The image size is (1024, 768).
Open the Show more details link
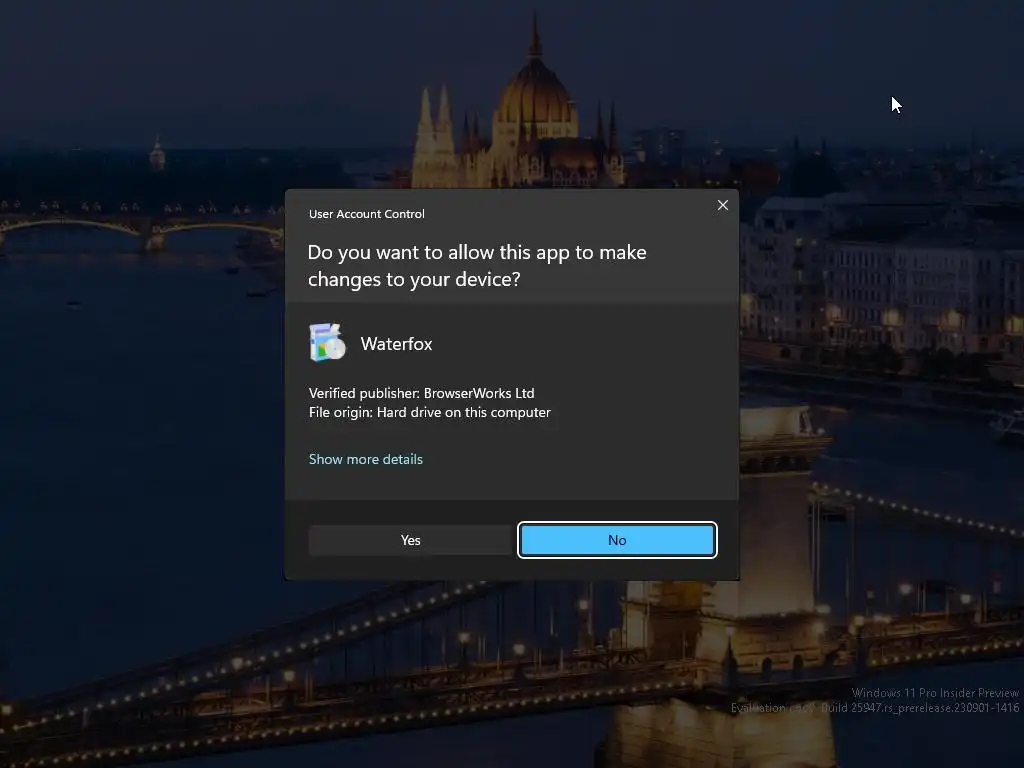tap(366, 459)
